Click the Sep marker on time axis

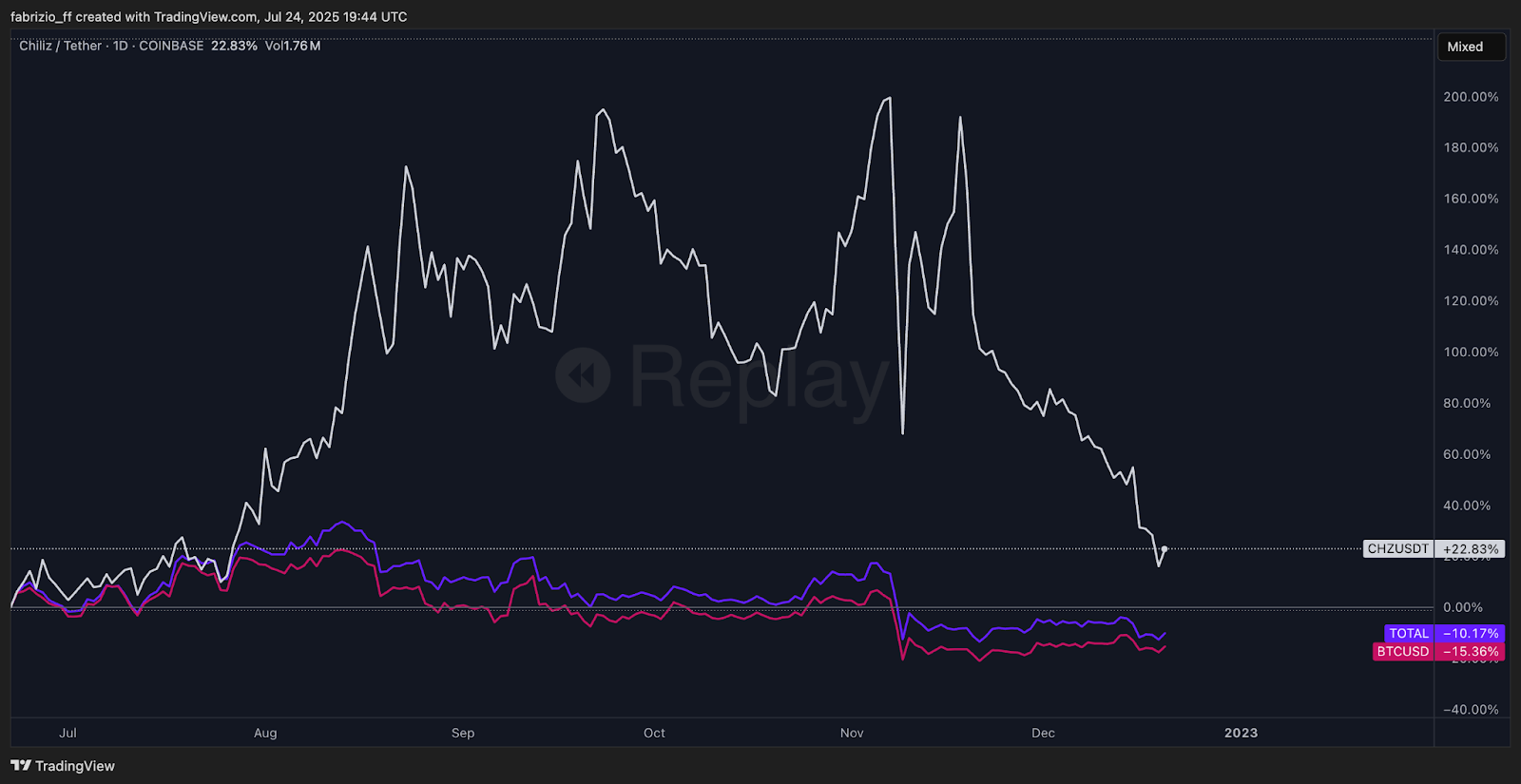tap(463, 733)
